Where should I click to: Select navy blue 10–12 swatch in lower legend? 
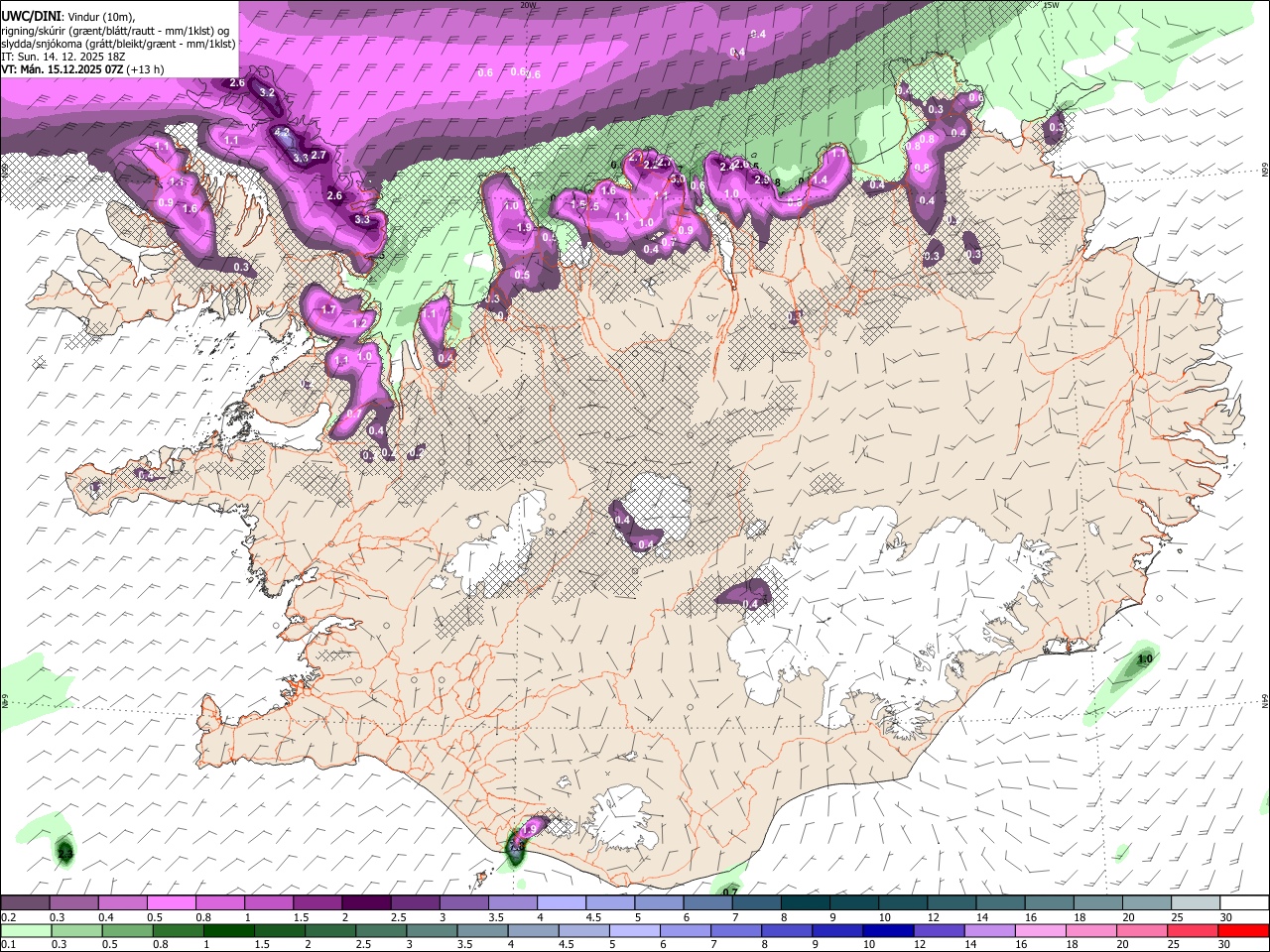click(889, 930)
